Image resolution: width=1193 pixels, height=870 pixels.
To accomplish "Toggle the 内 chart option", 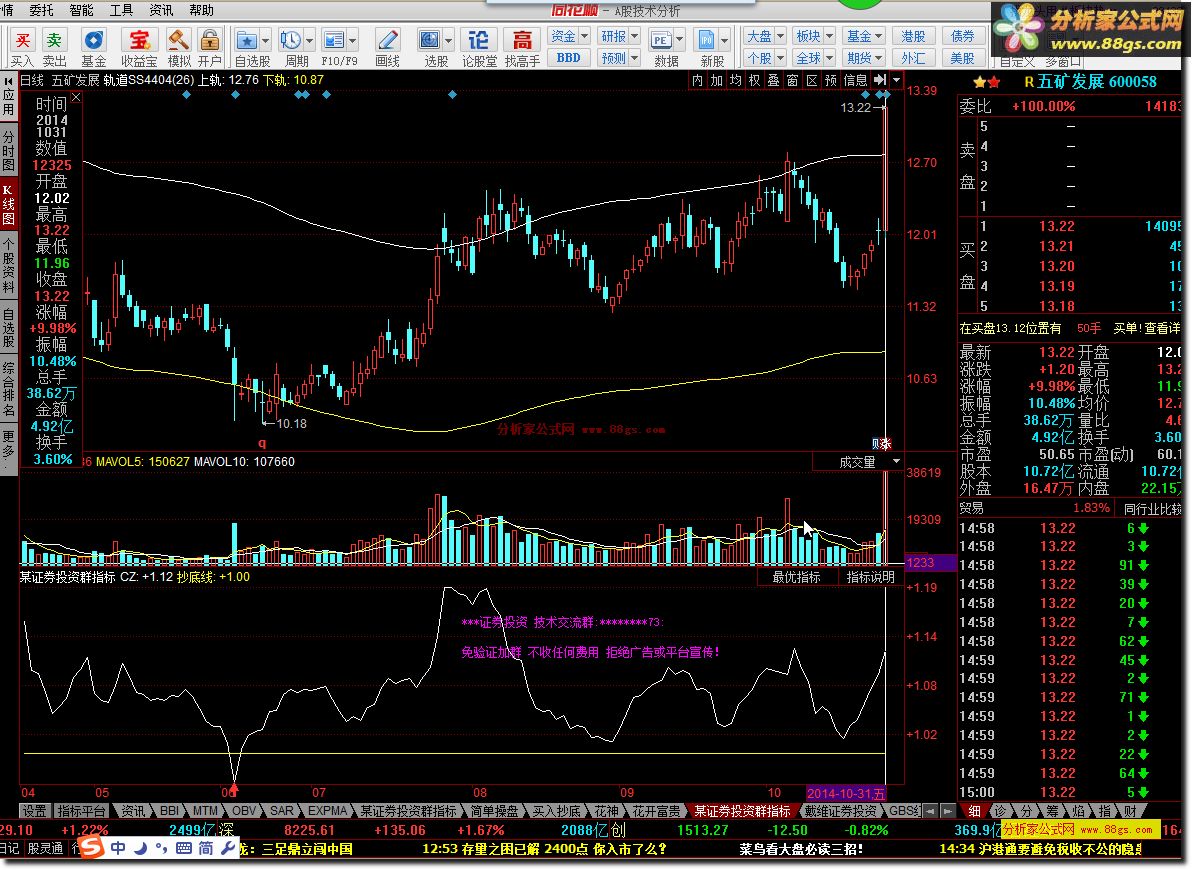I will click(x=698, y=80).
